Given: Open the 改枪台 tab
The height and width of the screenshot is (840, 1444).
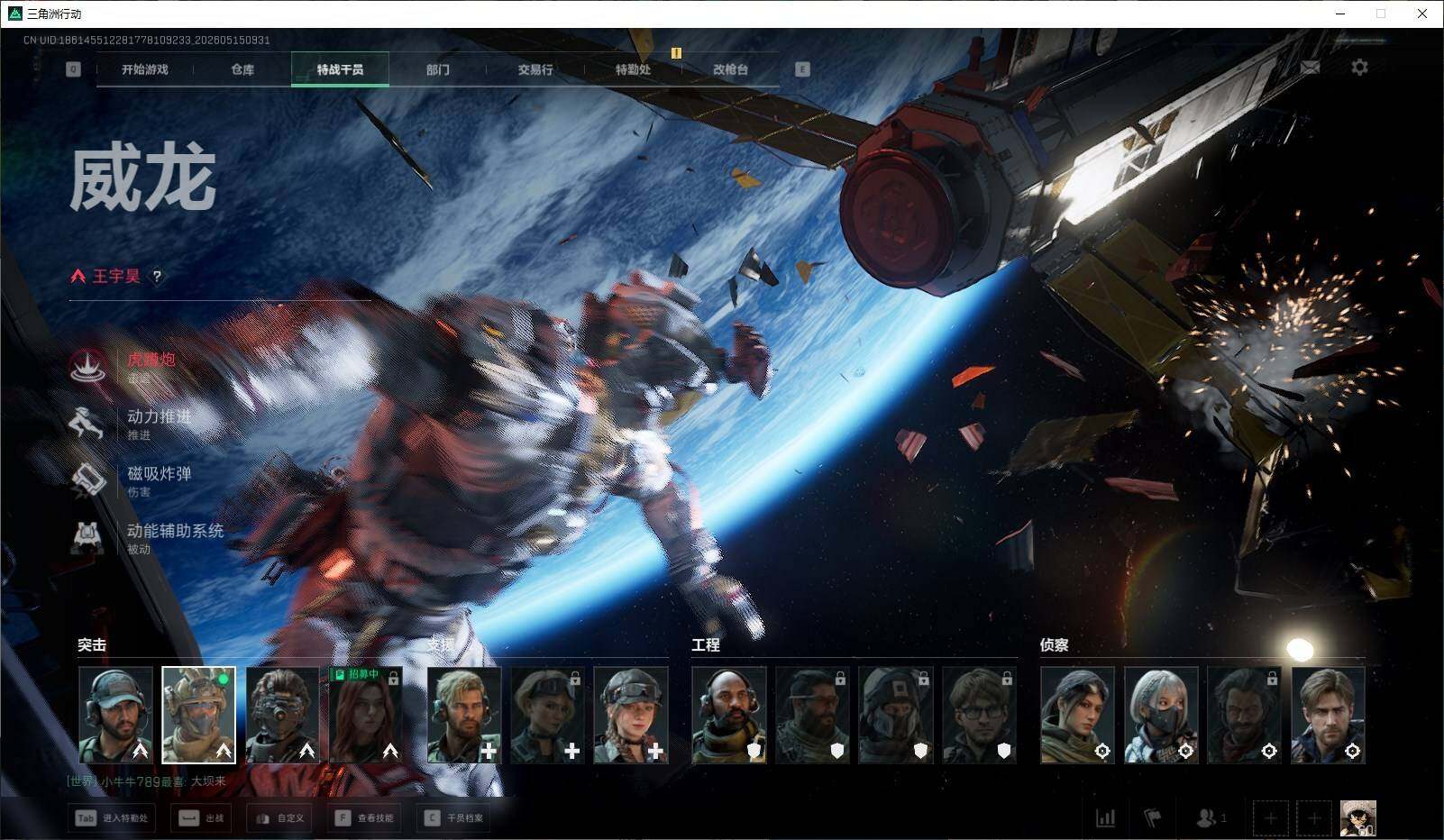Looking at the screenshot, I should [x=730, y=69].
